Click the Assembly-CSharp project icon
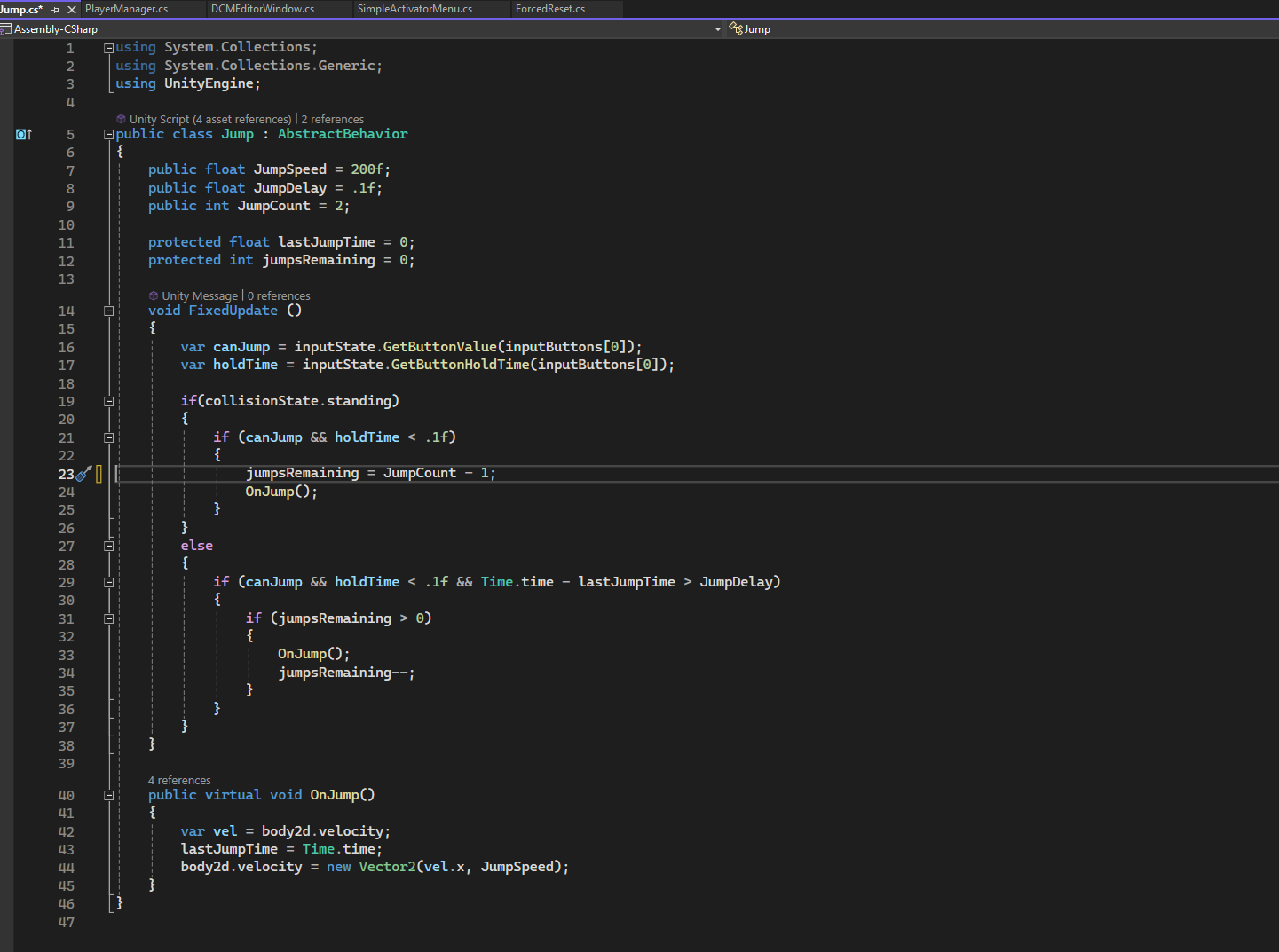The height and width of the screenshot is (952, 1279). pyautogui.click(x=5, y=29)
